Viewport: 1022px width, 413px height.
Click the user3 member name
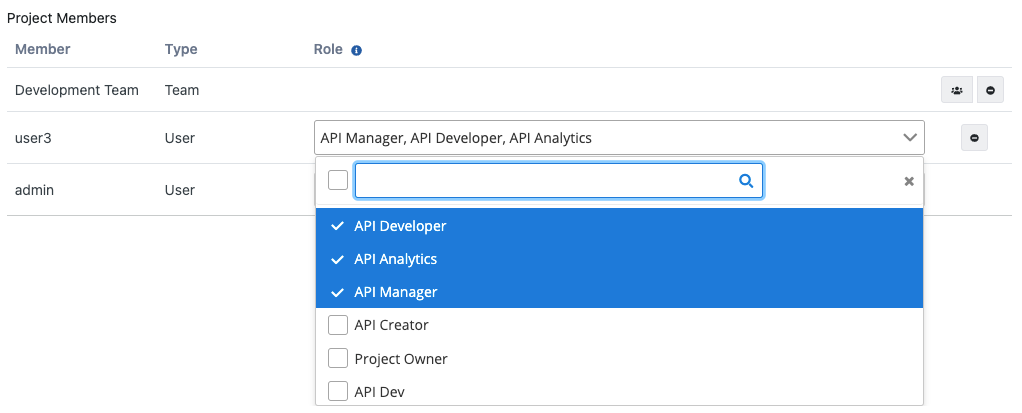tap(33, 138)
